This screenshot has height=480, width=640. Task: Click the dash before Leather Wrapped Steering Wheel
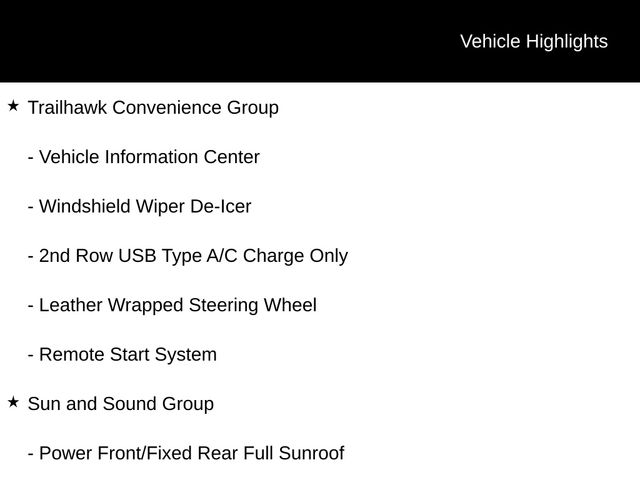31,306
